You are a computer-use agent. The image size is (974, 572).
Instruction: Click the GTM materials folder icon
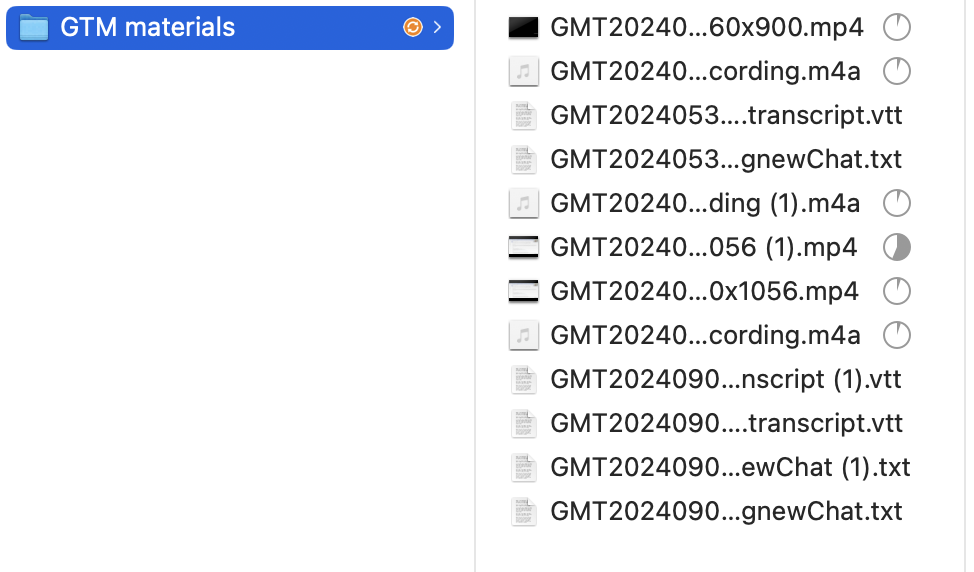click(35, 28)
